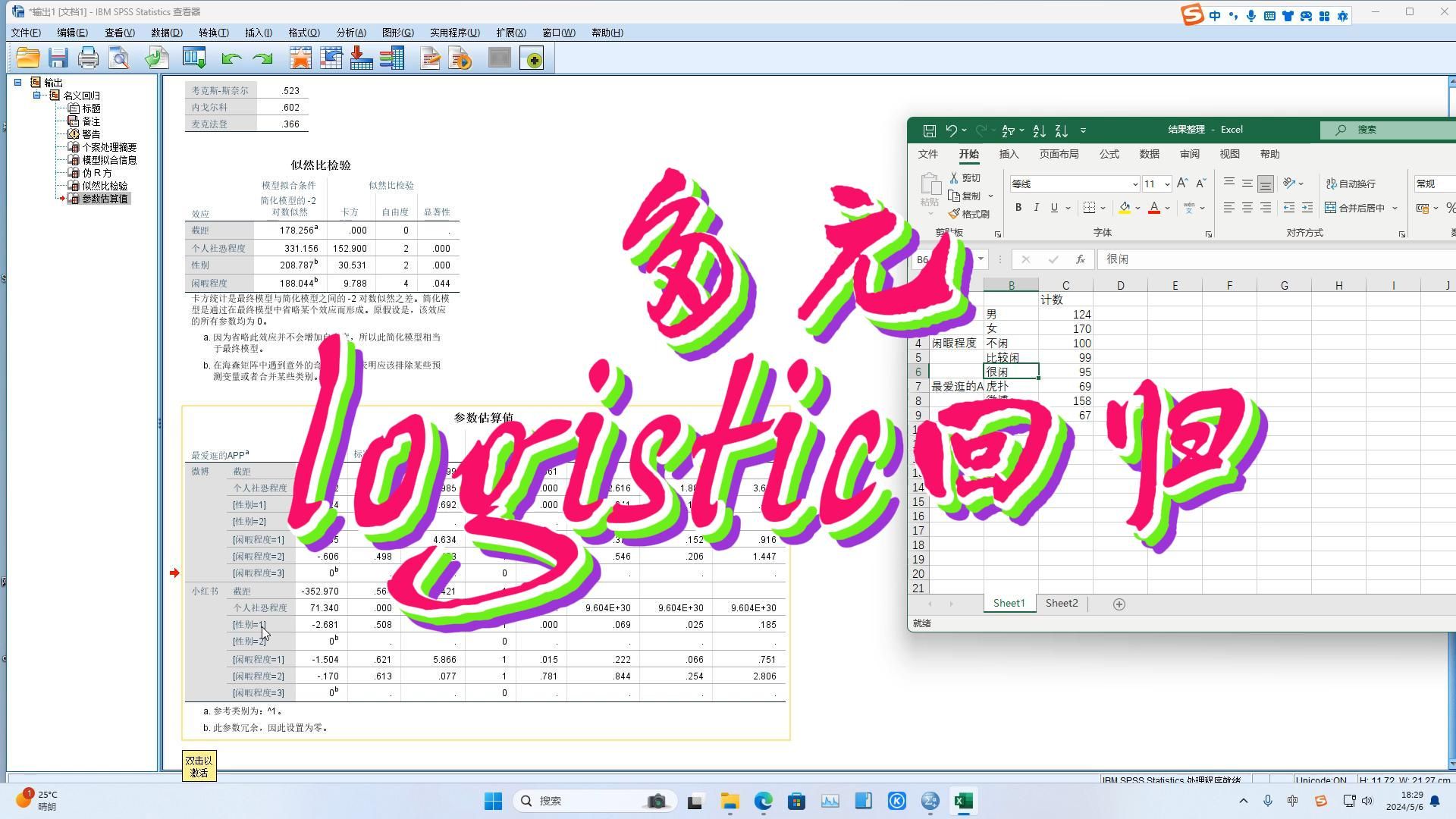Save the SPSS output document
Viewport: 1456px width, 819px height.
[x=58, y=58]
